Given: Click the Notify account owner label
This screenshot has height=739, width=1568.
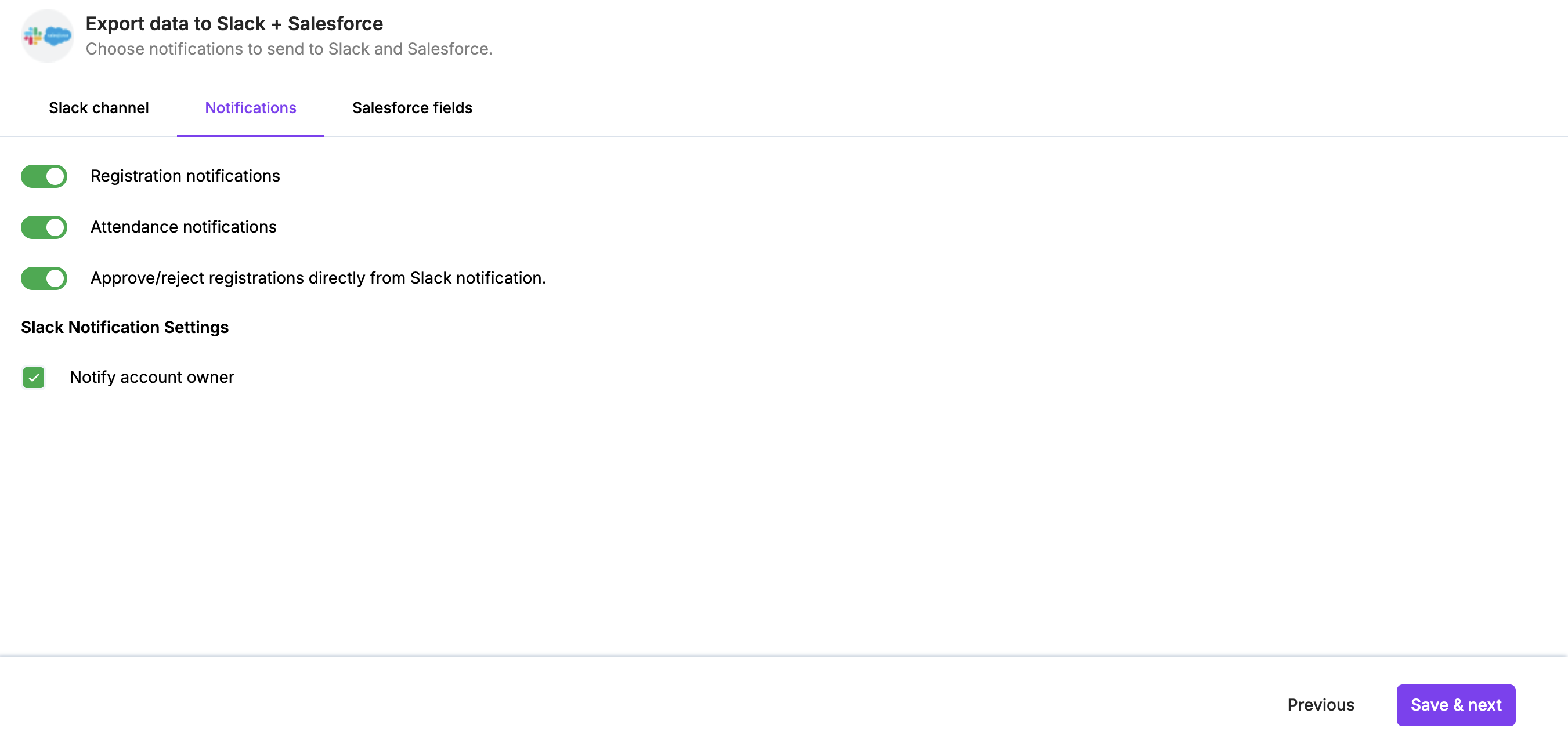Looking at the screenshot, I should (151, 377).
